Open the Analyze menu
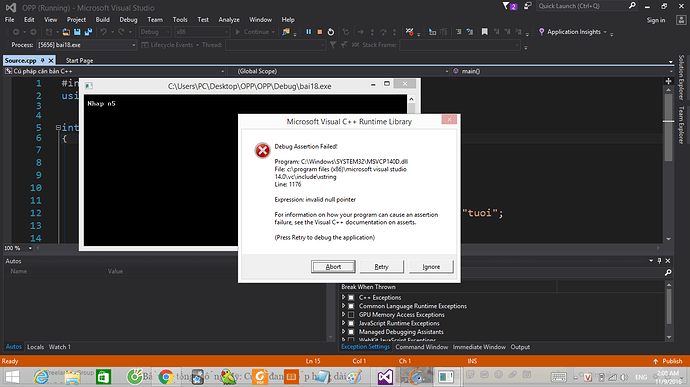The height and width of the screenshot is (387, 690). pos(229,20)
